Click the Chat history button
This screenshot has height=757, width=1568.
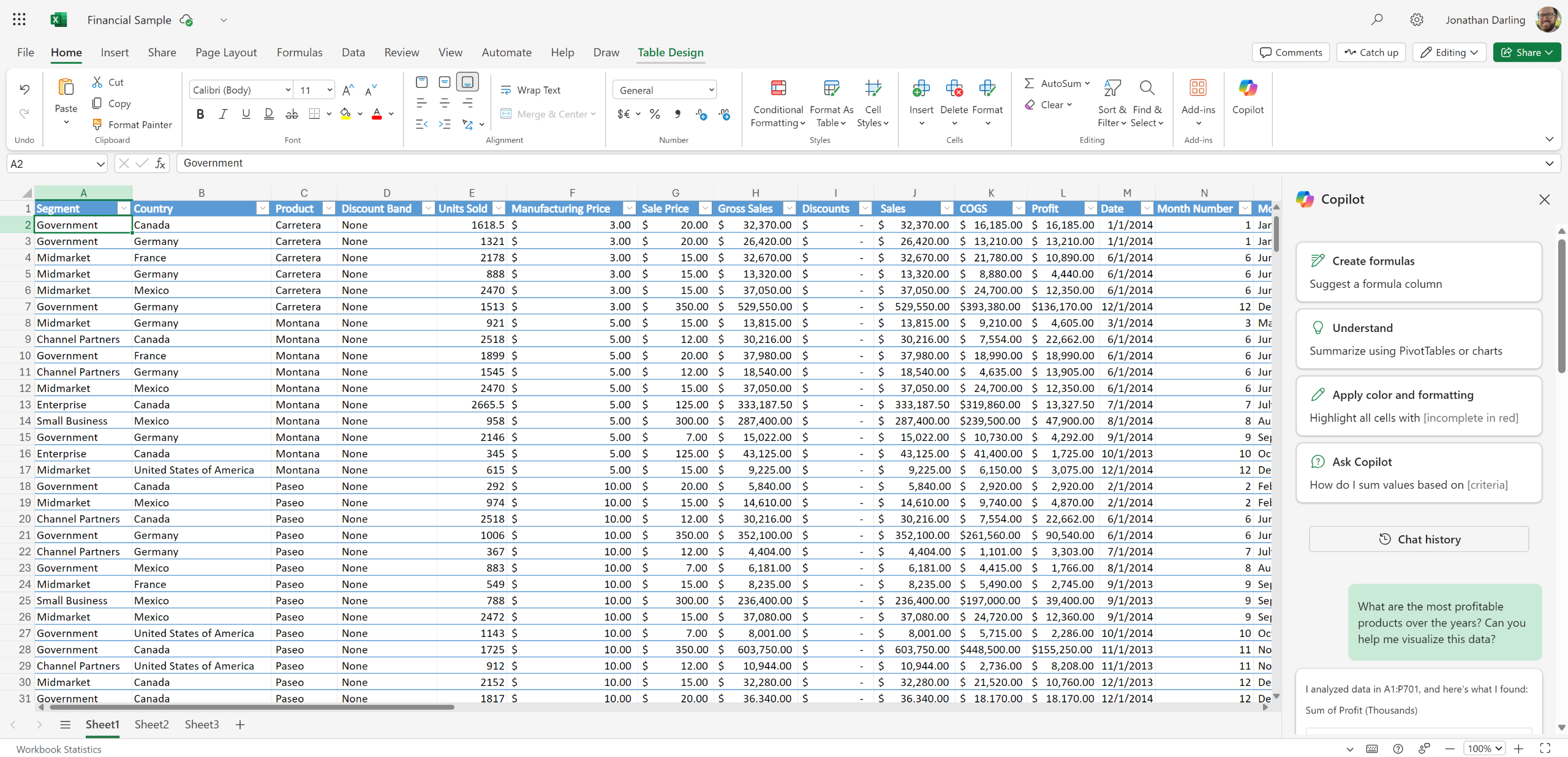click(x=1419, y=540)
